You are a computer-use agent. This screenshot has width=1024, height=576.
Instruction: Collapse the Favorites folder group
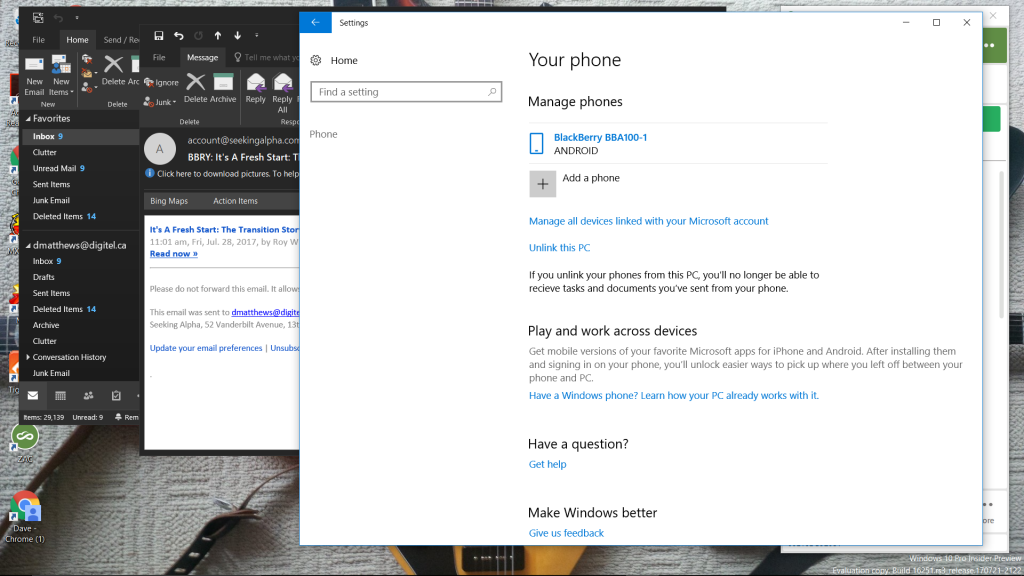tap(28, 119)
